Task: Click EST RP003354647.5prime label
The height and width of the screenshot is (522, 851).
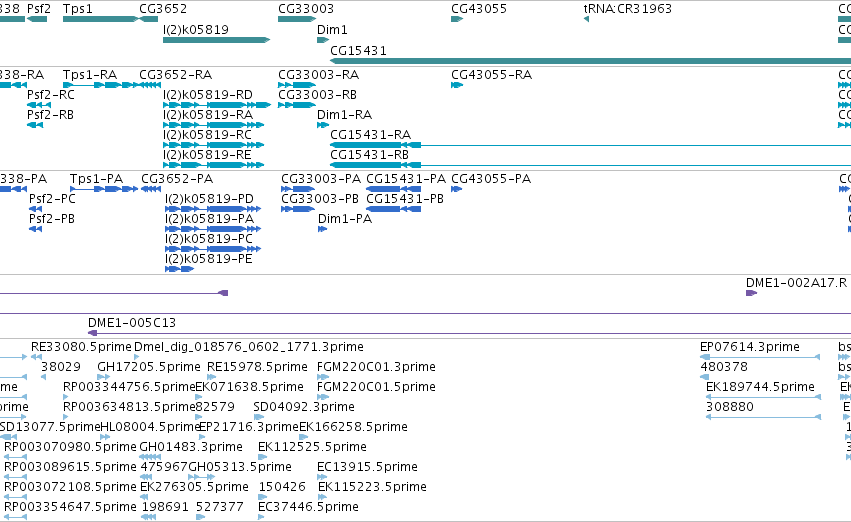Action: (x=70, y=507)
